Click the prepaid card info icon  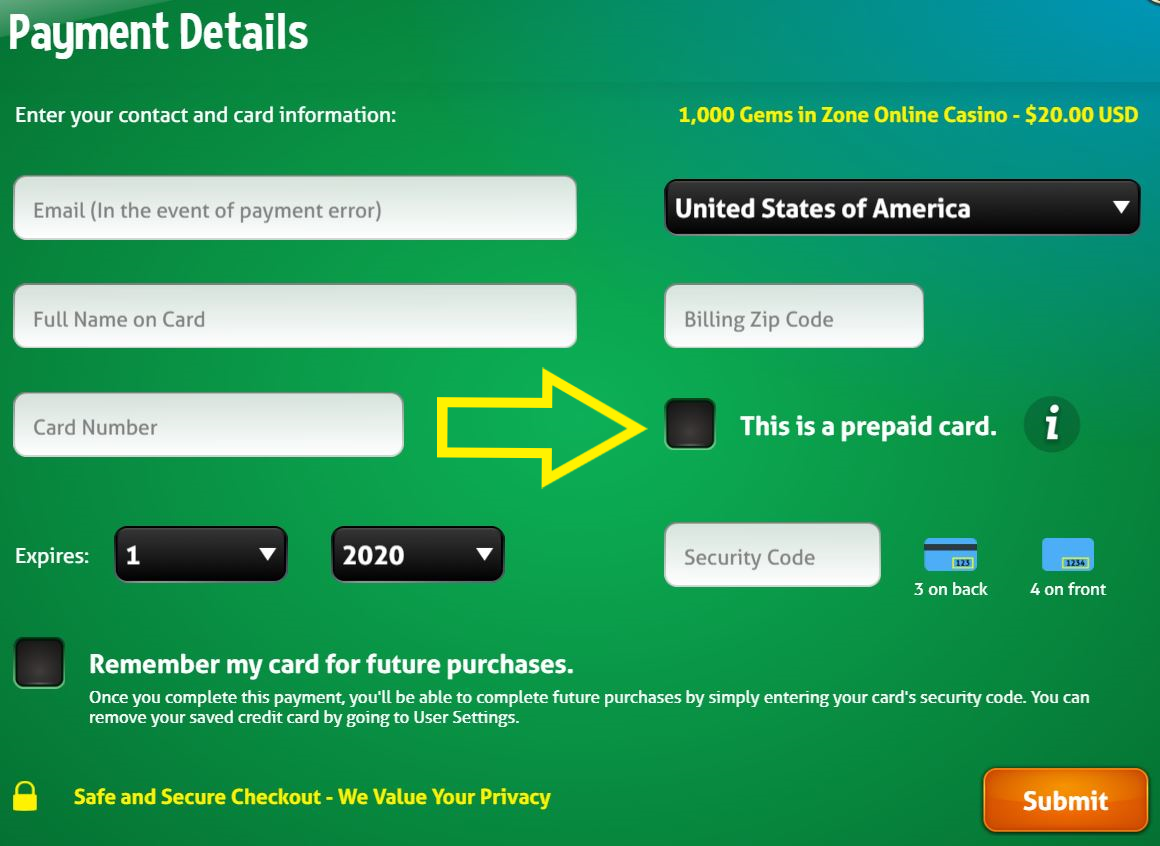tap(1051, 425)
